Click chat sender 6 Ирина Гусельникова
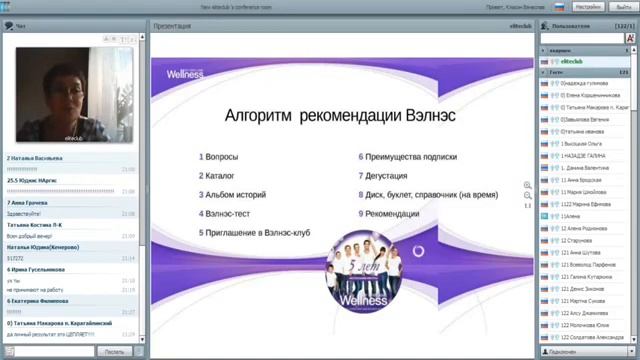Image resolution: width=640 pixels, height=360 pixels. click(x=36, y=270)
